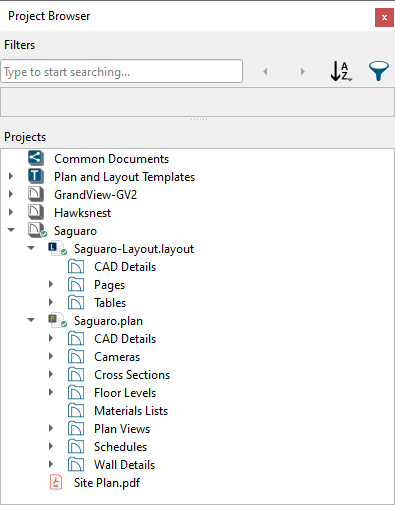Expand the Cross Sections folder
Screen dimensions: 395x505
pyautogui.click(x=51, y=374)
